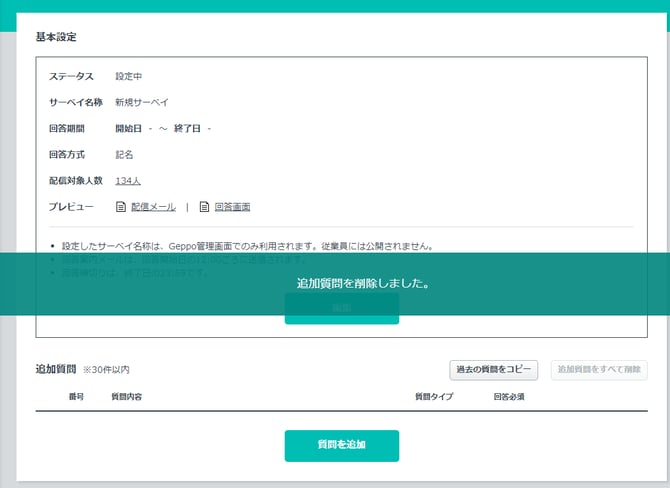670x488 pixels.
Task: Click the 質問を追加 button
Action: pyautogui.click(x=342, y=446)
